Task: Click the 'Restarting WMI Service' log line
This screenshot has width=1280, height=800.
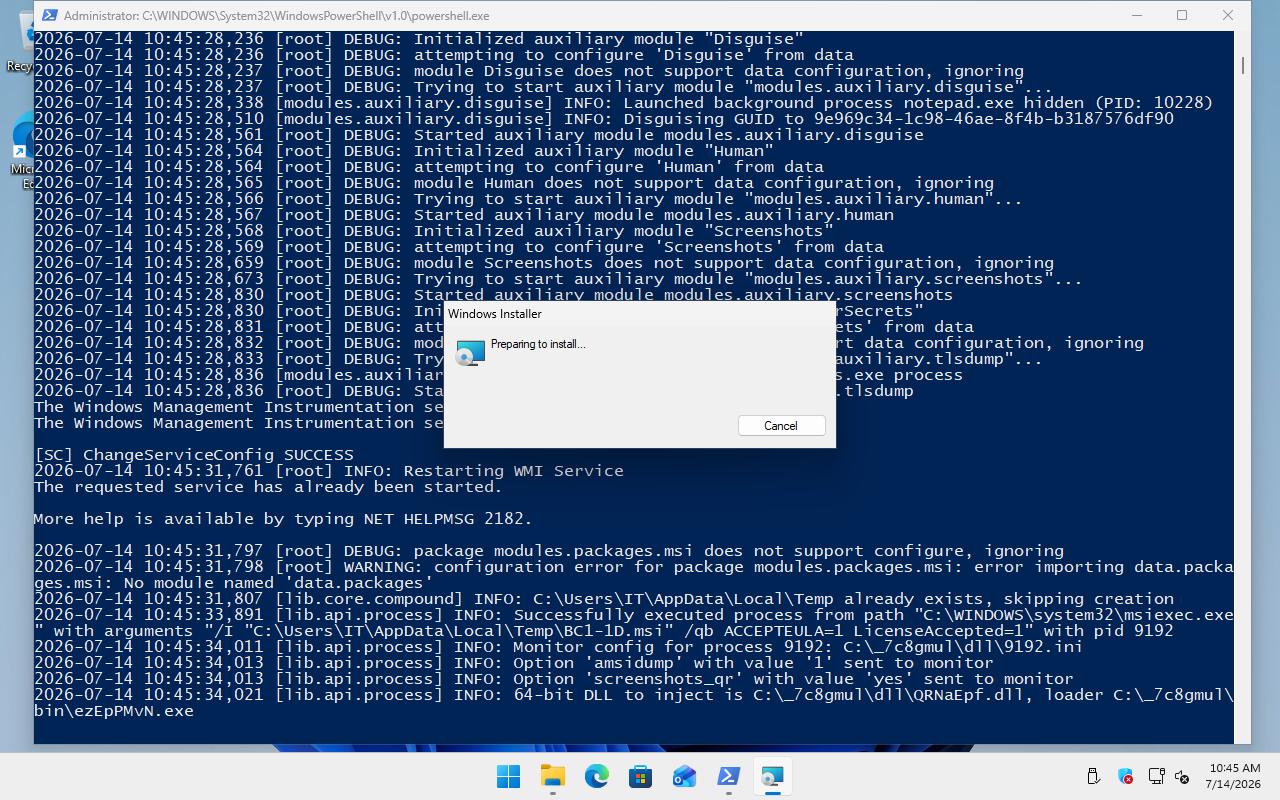Action: click(329, 471)
